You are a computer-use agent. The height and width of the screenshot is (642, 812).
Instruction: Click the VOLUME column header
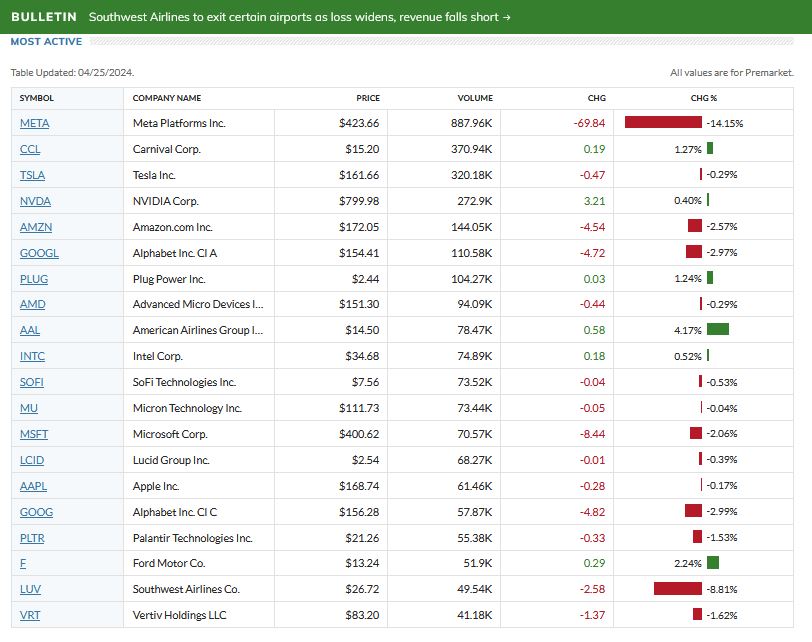click(475, 98)
